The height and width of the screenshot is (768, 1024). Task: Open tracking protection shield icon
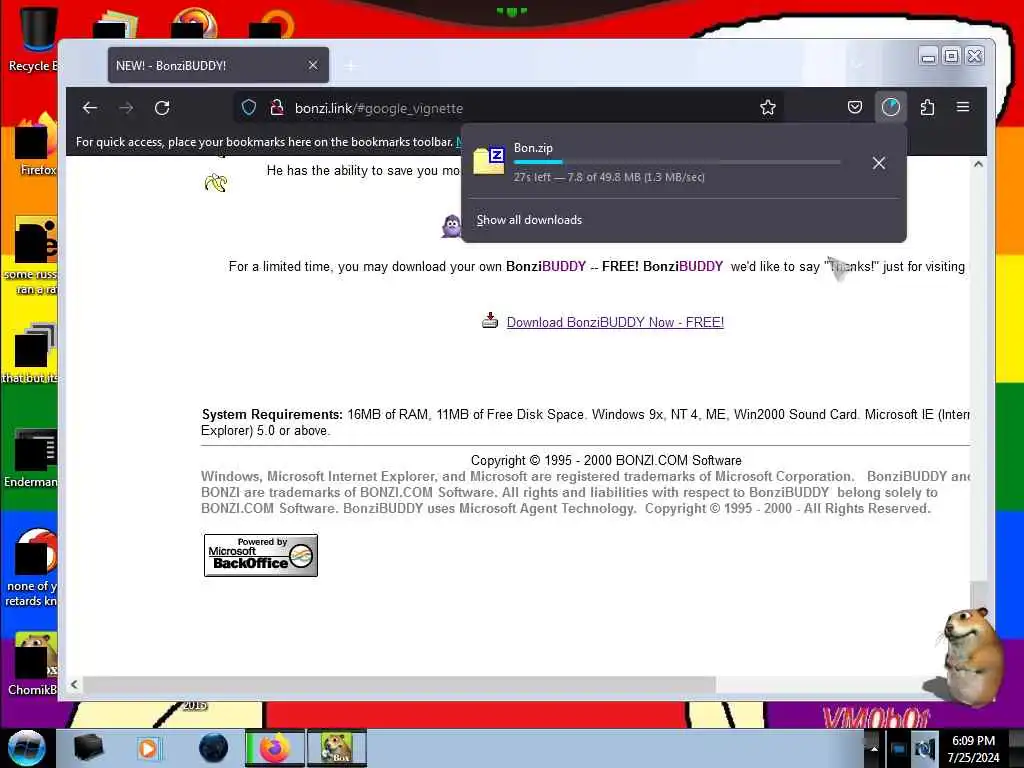[249, 108]
